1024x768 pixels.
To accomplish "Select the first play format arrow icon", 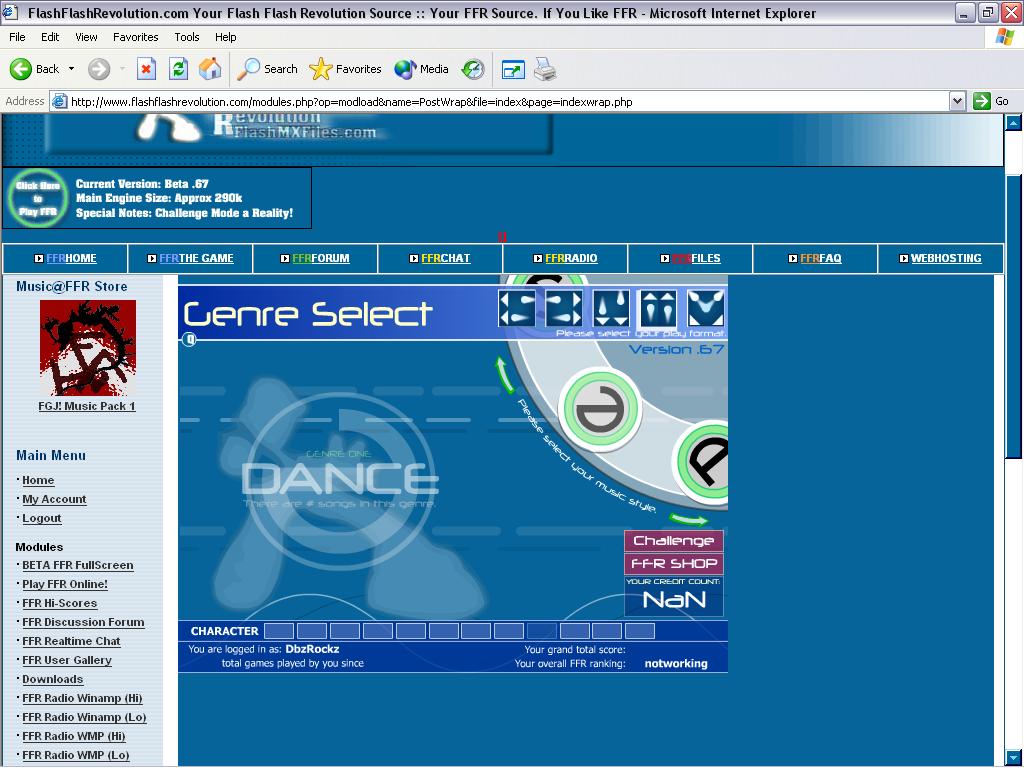I will pos(517,308).
